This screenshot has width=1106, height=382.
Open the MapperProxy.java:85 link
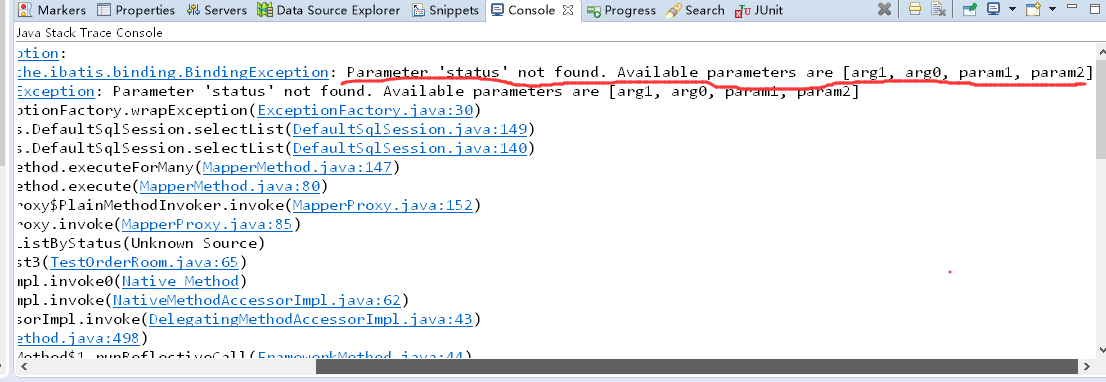(208, 225)
